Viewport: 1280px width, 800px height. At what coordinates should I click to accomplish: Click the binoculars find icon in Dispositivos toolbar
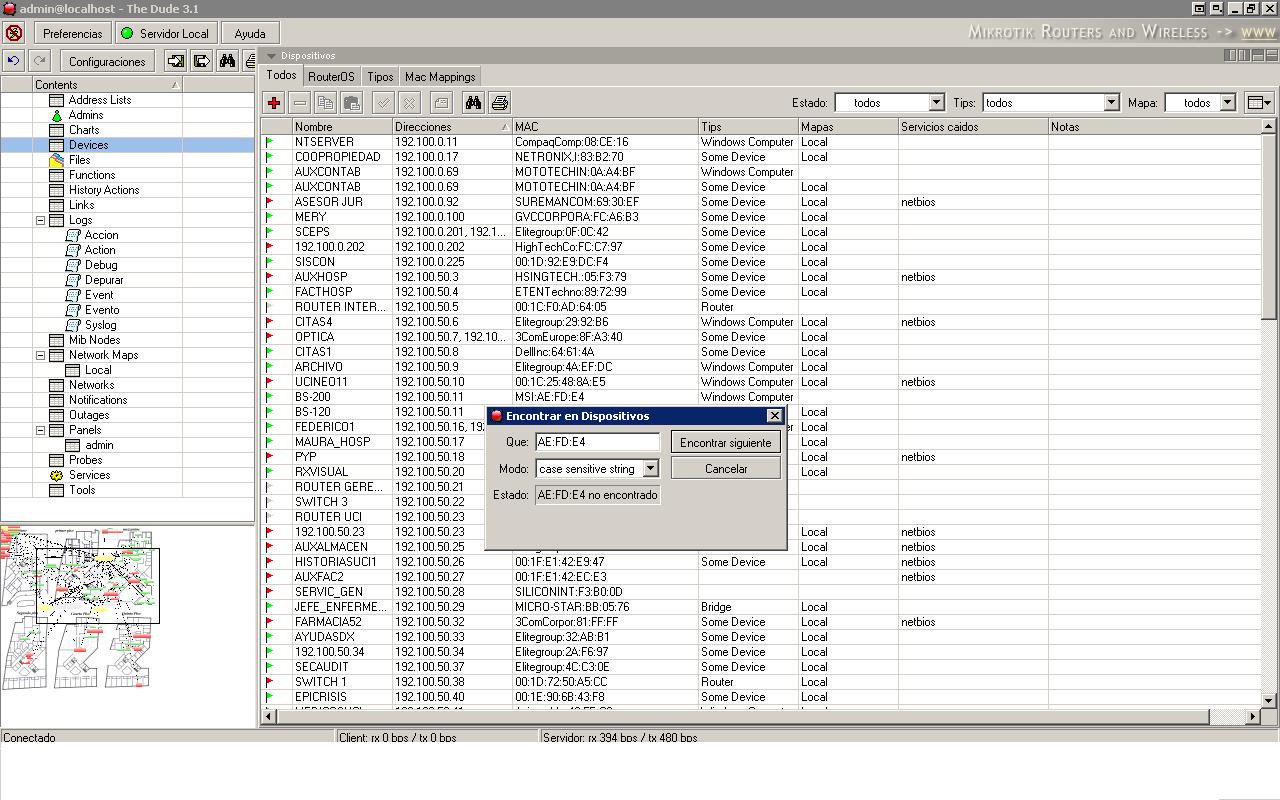(473, 103)
